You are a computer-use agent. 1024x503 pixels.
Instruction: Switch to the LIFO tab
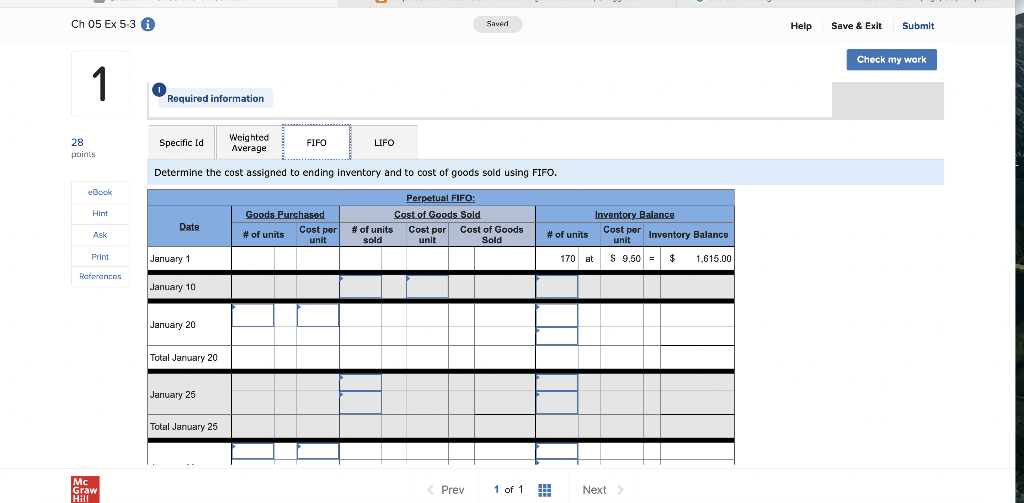point(384,142)
